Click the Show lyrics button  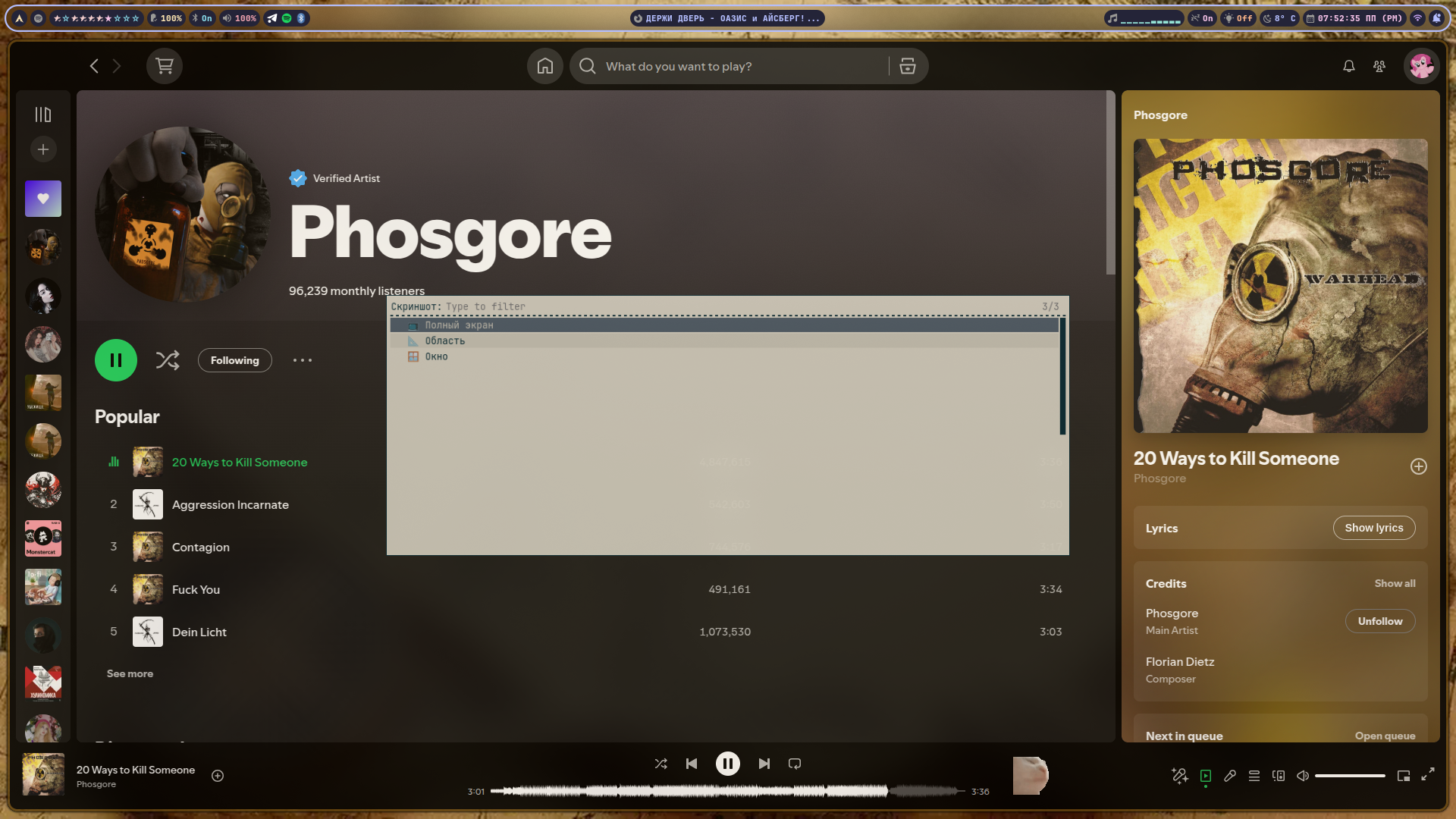tap(1373, 528)
